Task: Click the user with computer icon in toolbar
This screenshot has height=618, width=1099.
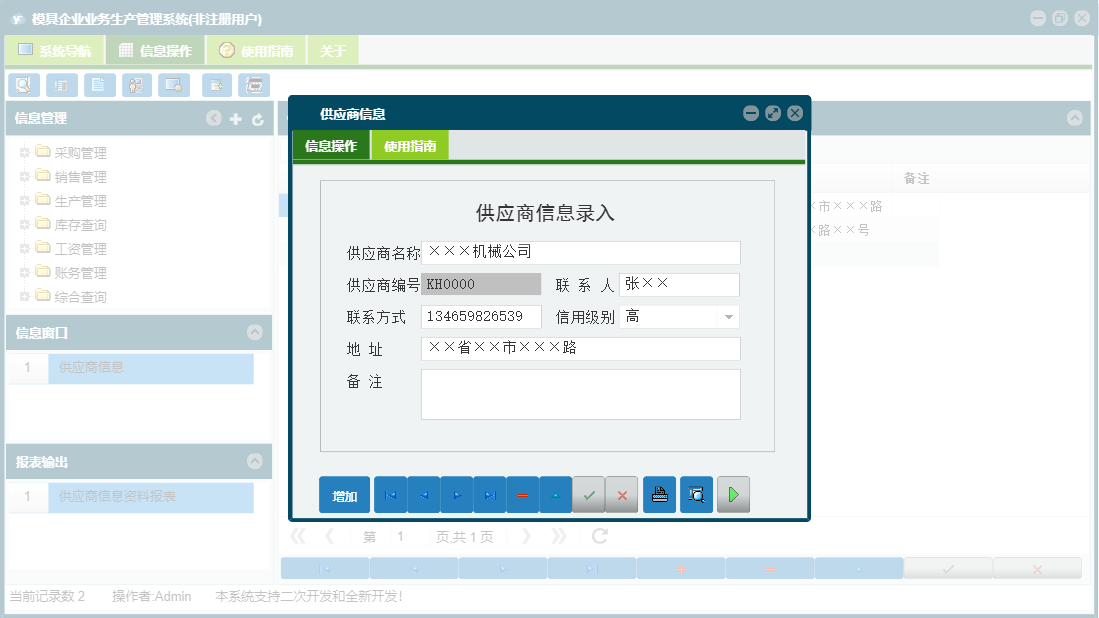Action: [x=137, y=85]
